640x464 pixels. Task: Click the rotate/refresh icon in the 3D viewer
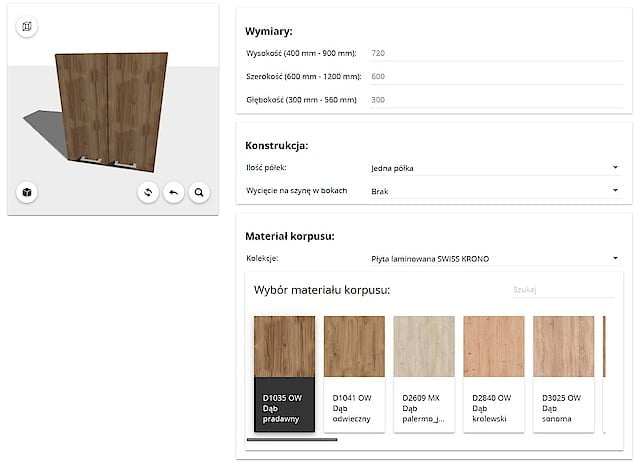coord(149,192)
